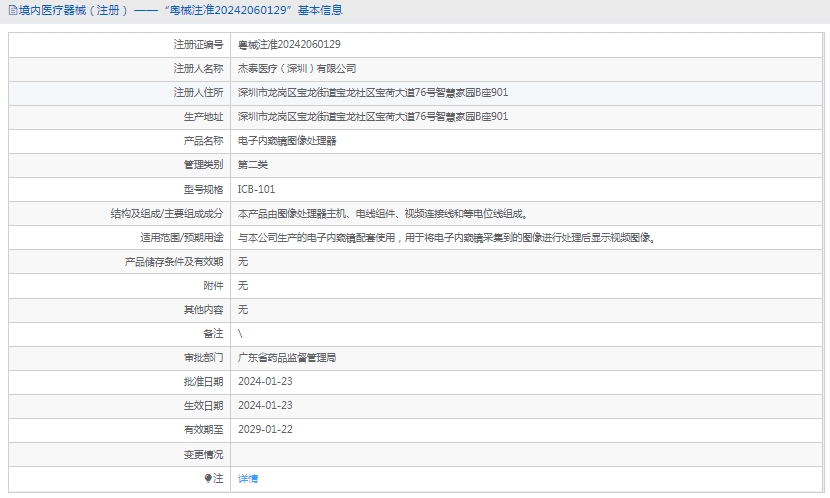Screen dimensions: 830x498
Task: Select product name 电子内窥镜图像处理器
Action: (287, 141)
